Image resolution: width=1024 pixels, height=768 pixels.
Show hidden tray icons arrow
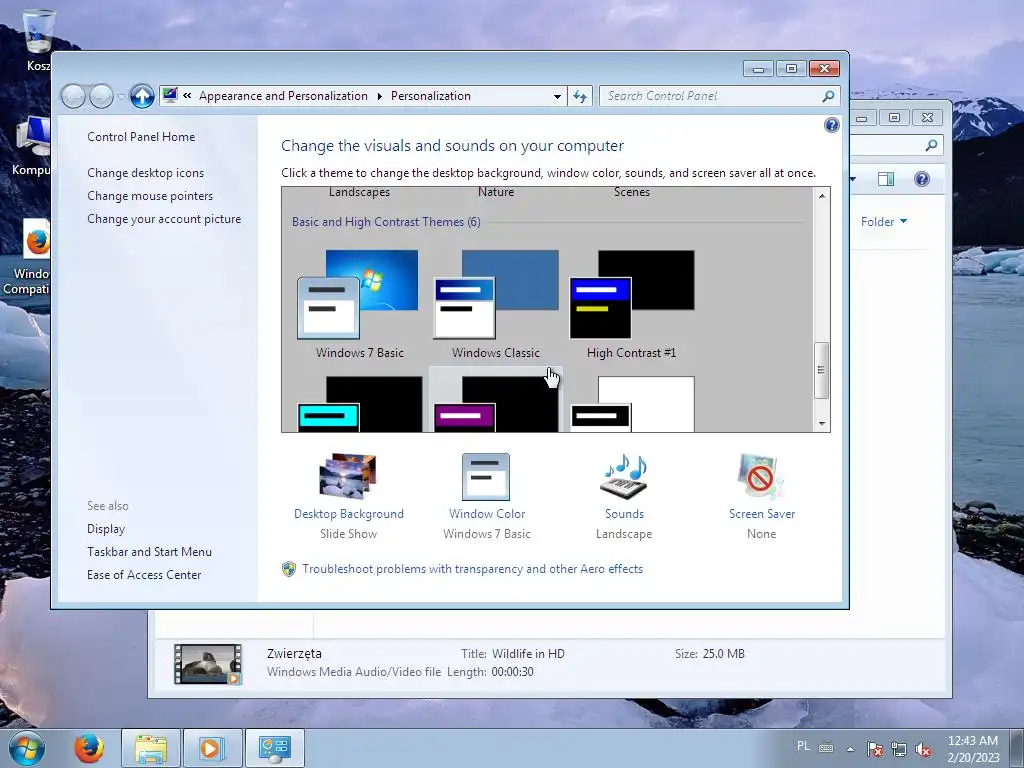point(850,749)
